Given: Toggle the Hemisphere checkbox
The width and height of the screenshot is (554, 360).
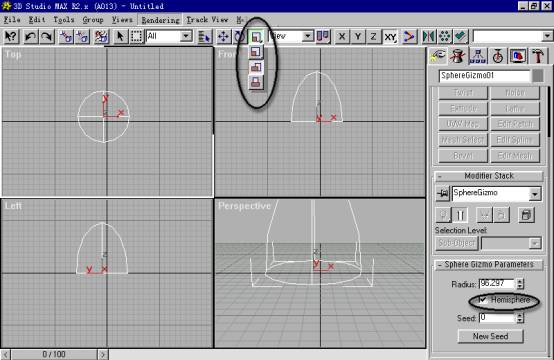Looking at the screenshot, I should 483,300.
